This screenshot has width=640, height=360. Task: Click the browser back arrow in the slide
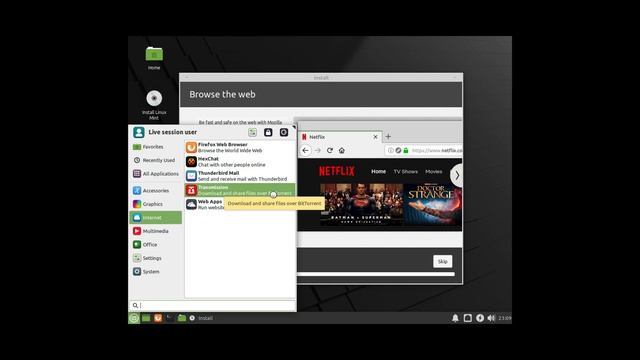point(305,150)
